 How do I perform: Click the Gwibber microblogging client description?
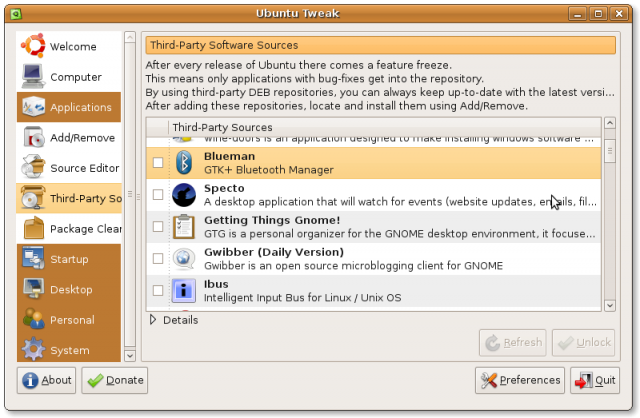(353, 266)
